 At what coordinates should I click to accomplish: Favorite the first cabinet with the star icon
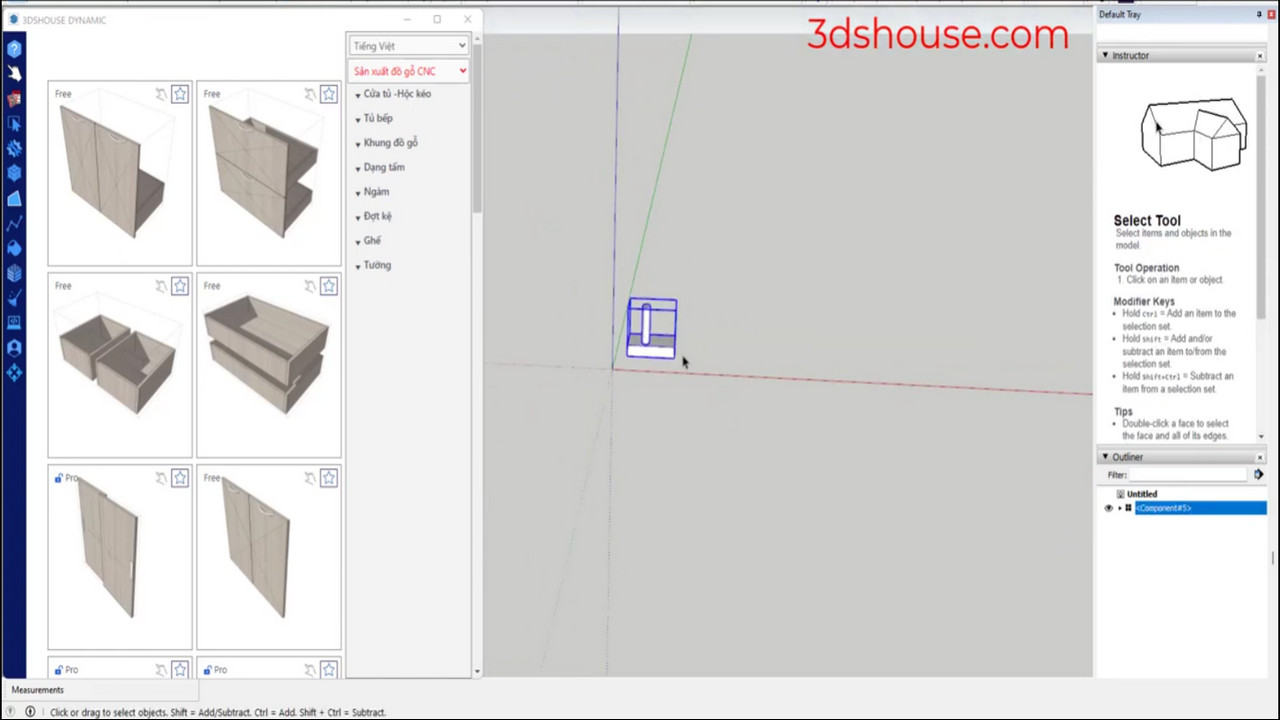[x=180, y=94]
